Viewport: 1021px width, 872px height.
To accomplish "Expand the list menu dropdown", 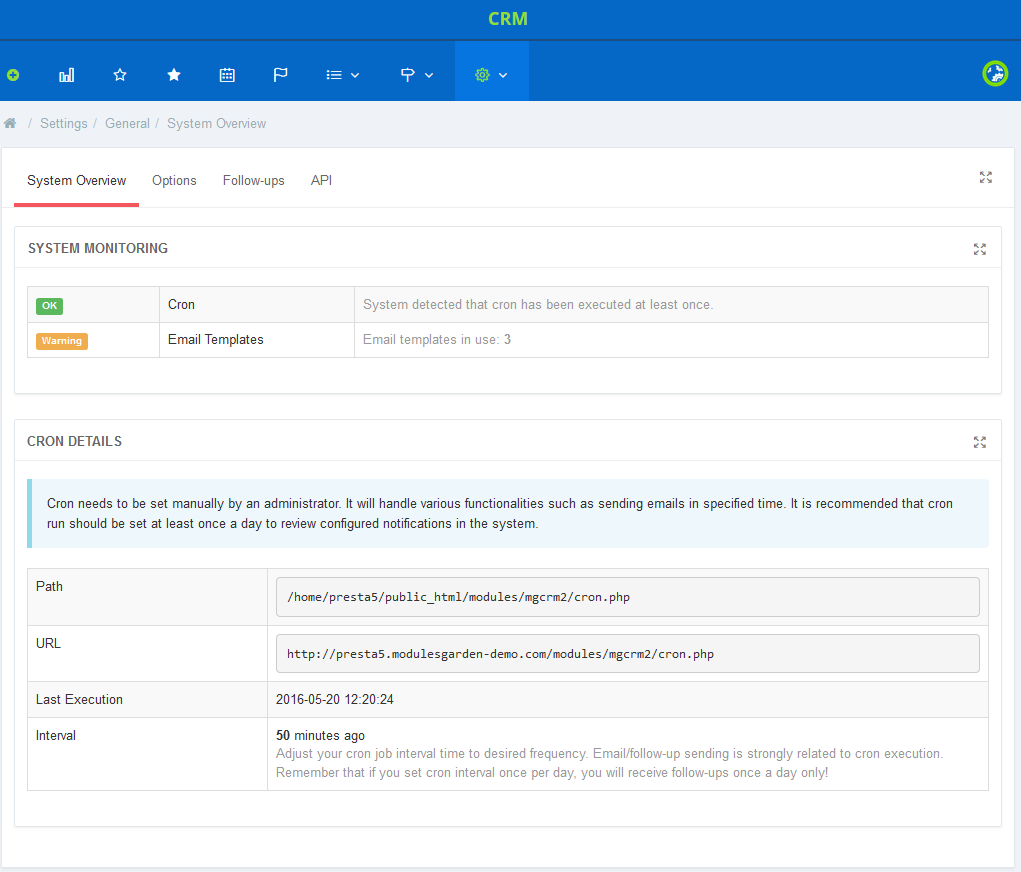I will pos(343,75).
